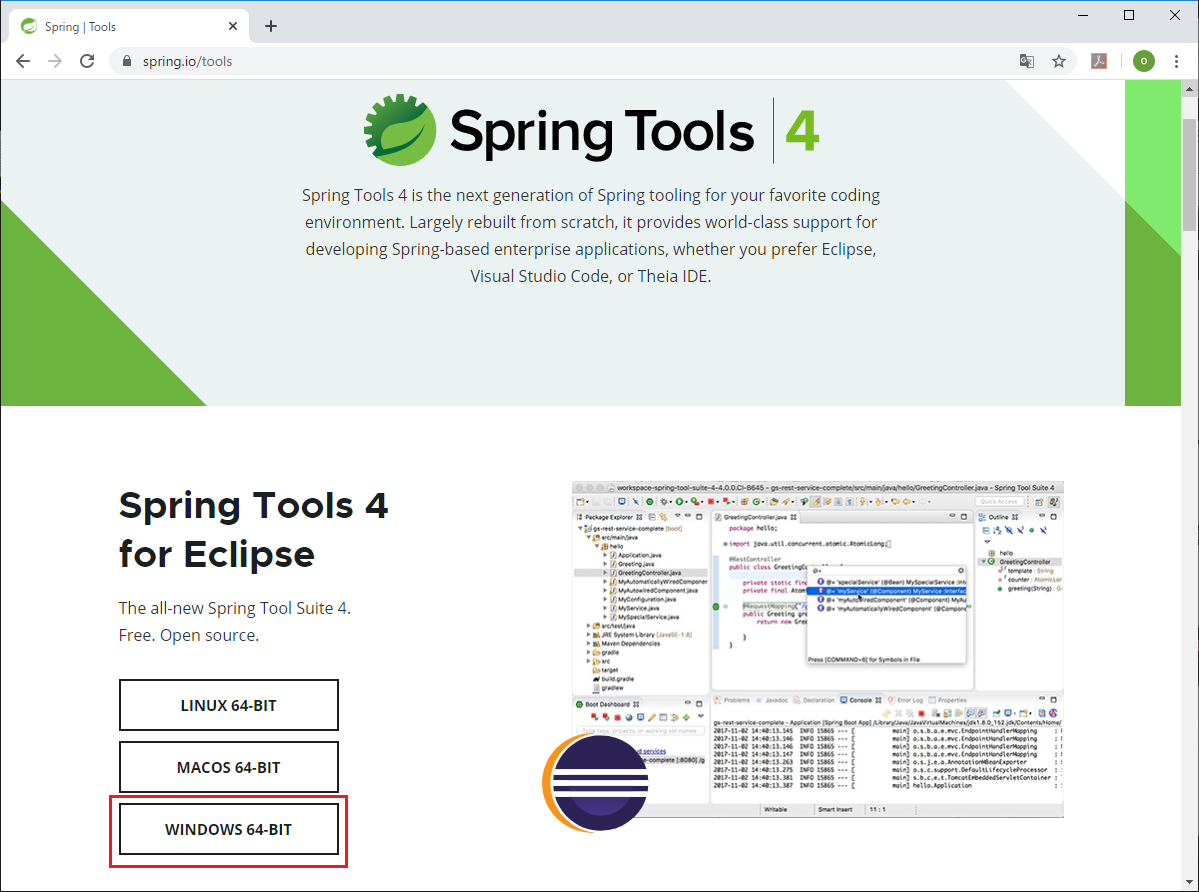Viewport: 1199px width, 892px height.
Task: Open a new browser tab
Action: point(271,26)
